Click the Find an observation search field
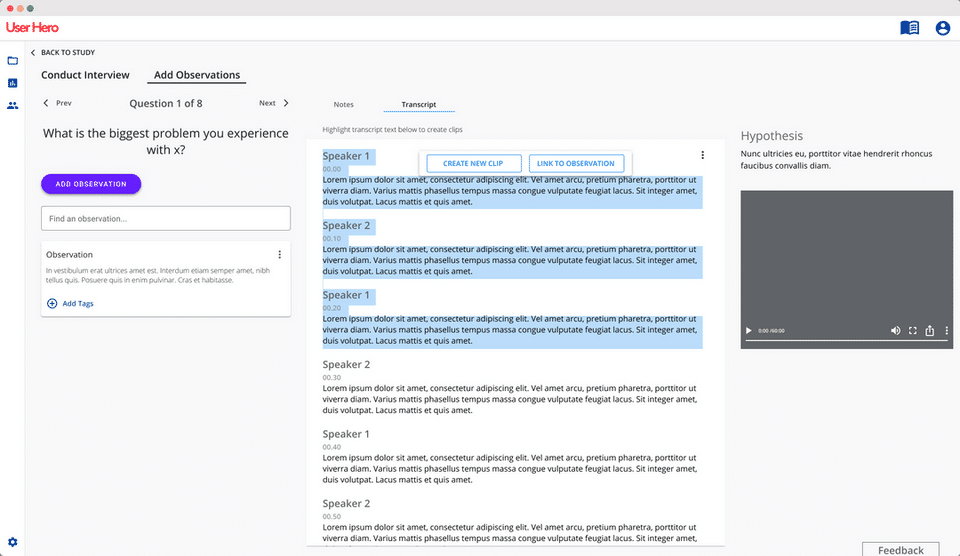Screen dimensions: 960x556 [166, 219]
